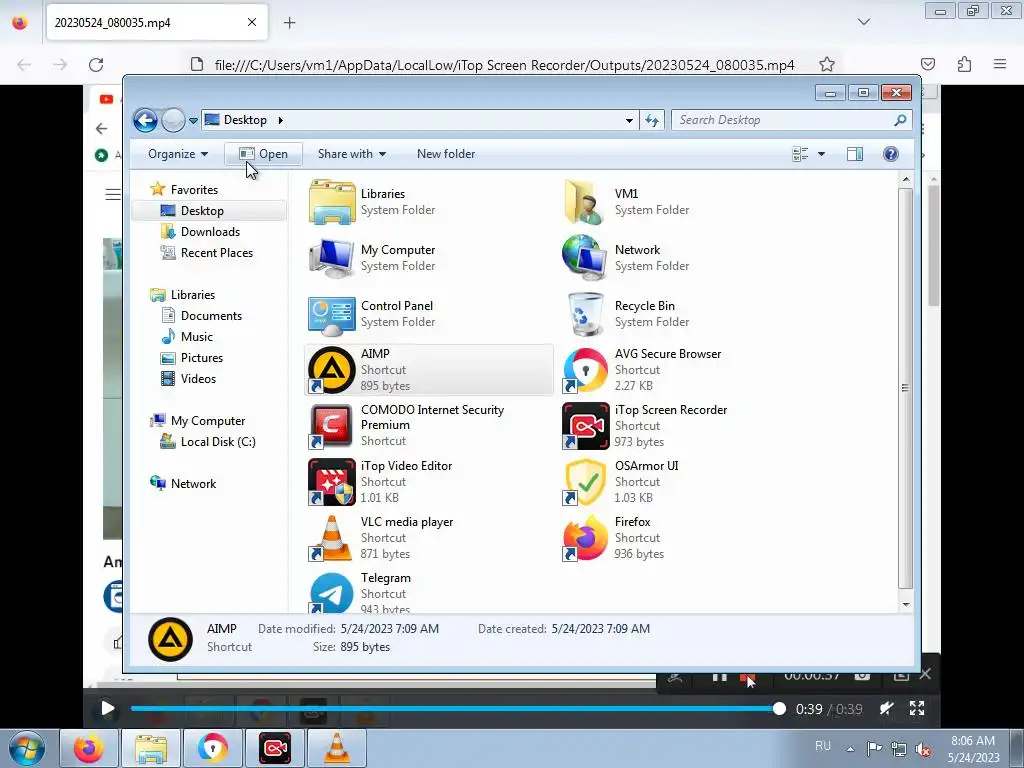This screenshot has height=768, width=1024.
Task: Open the Windows Start menu
Action: 27,748
